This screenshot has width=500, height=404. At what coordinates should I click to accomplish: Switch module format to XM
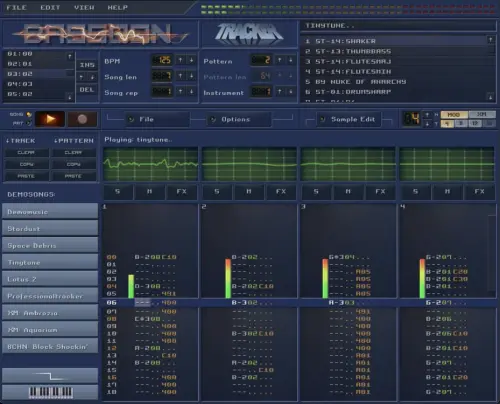click(482, 115)
